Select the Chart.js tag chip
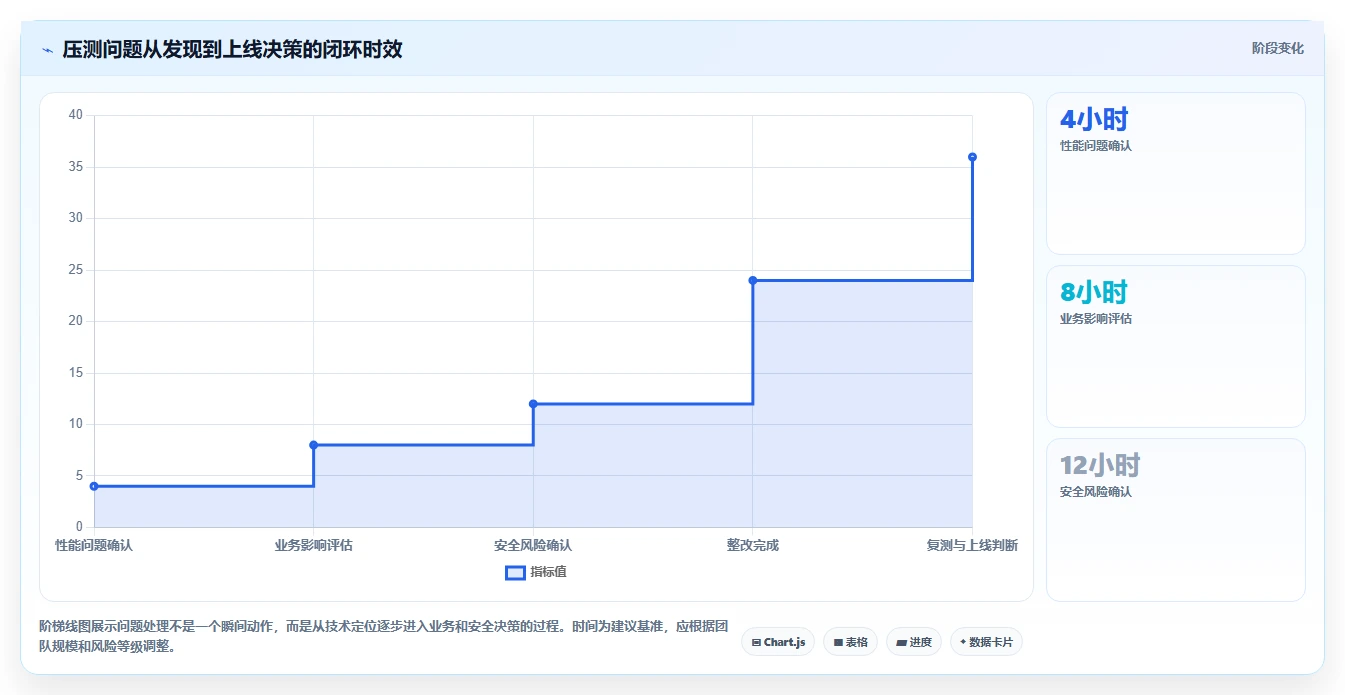Viewport: 1345px width, 695px height. (778, 642)
